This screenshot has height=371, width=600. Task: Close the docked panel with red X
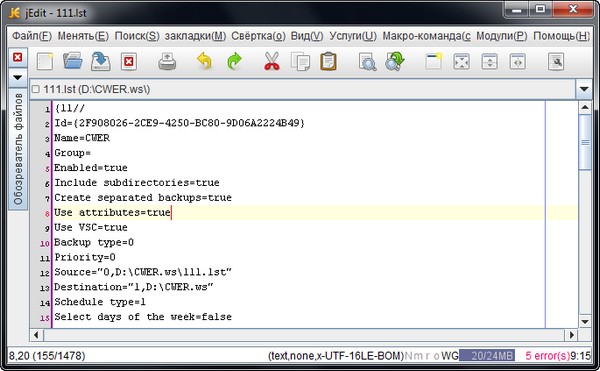pyautogui.click(x=18, y=57)
